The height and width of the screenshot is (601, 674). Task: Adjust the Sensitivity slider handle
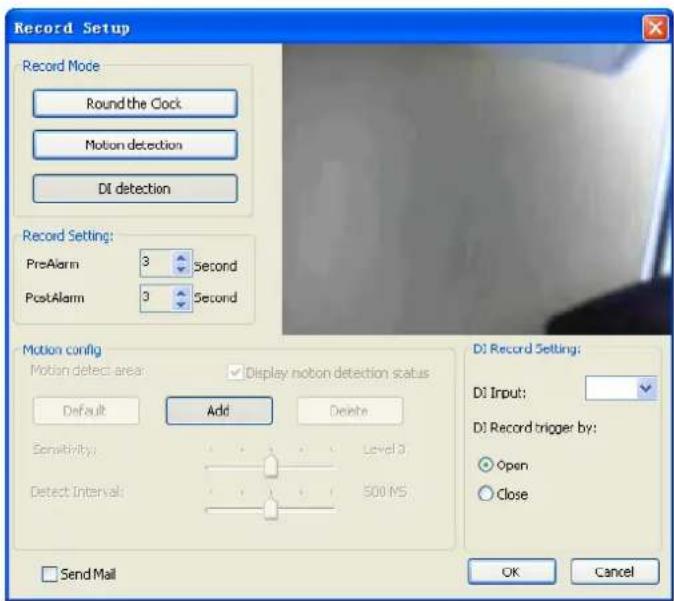click(271, 466)
